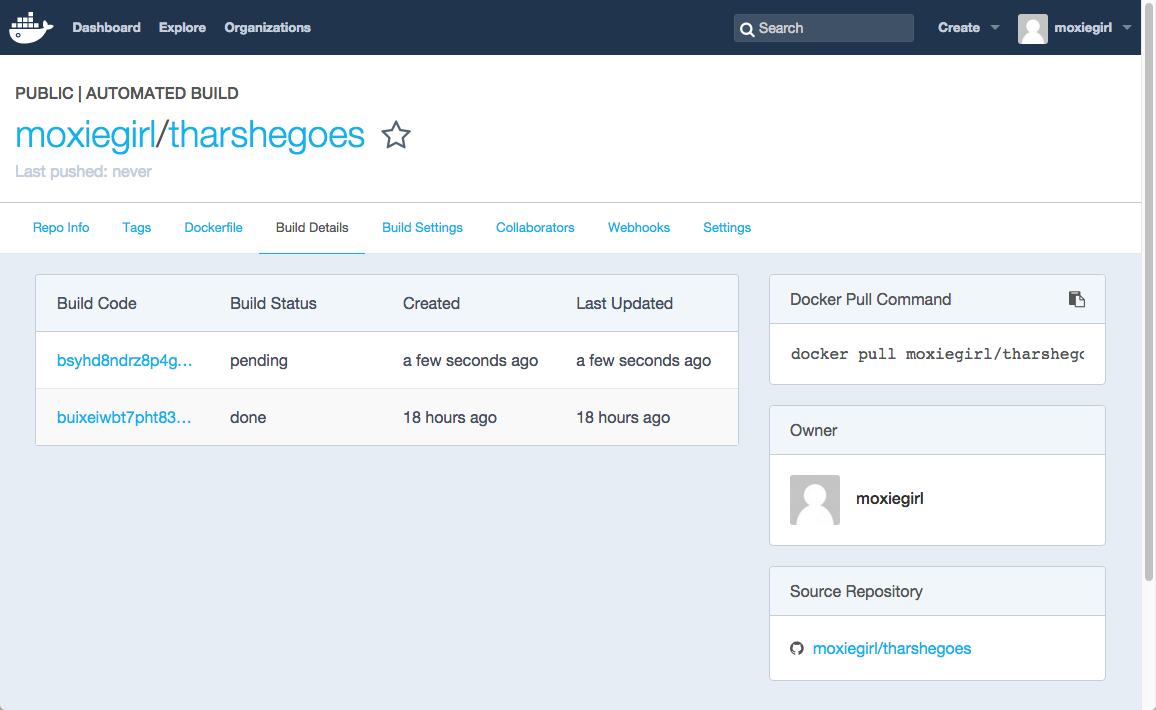The width and height of the screenshot is (1156, 710).
Task: Open the done build buixeiwbt7pht83
Action: (124, 417)
